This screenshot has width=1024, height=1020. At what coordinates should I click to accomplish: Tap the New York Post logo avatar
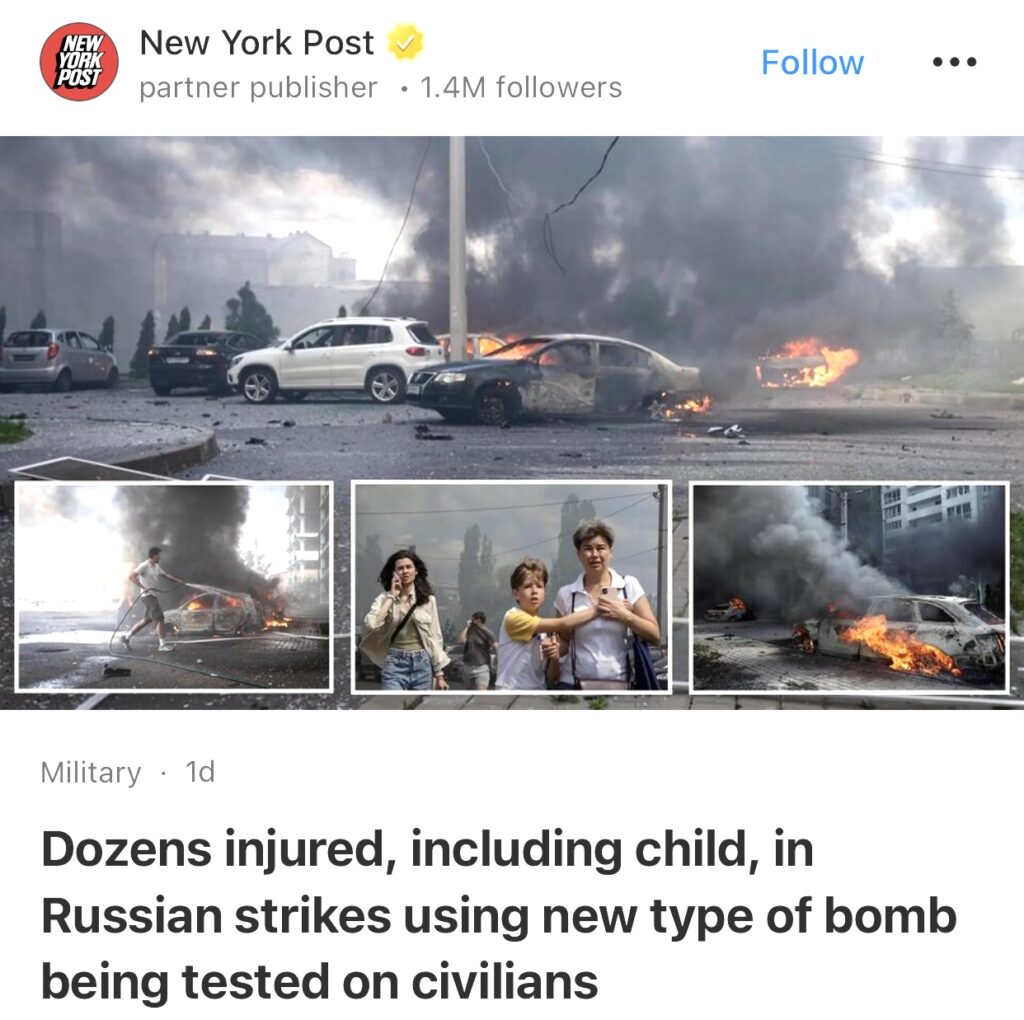tap(79, 62)
